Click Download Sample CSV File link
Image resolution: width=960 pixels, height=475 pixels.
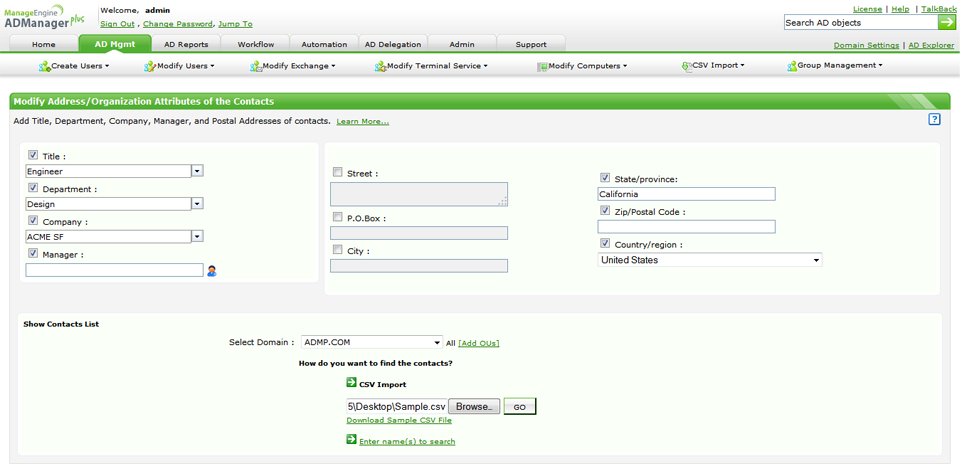pyautogui.click(x=398, y=420)
